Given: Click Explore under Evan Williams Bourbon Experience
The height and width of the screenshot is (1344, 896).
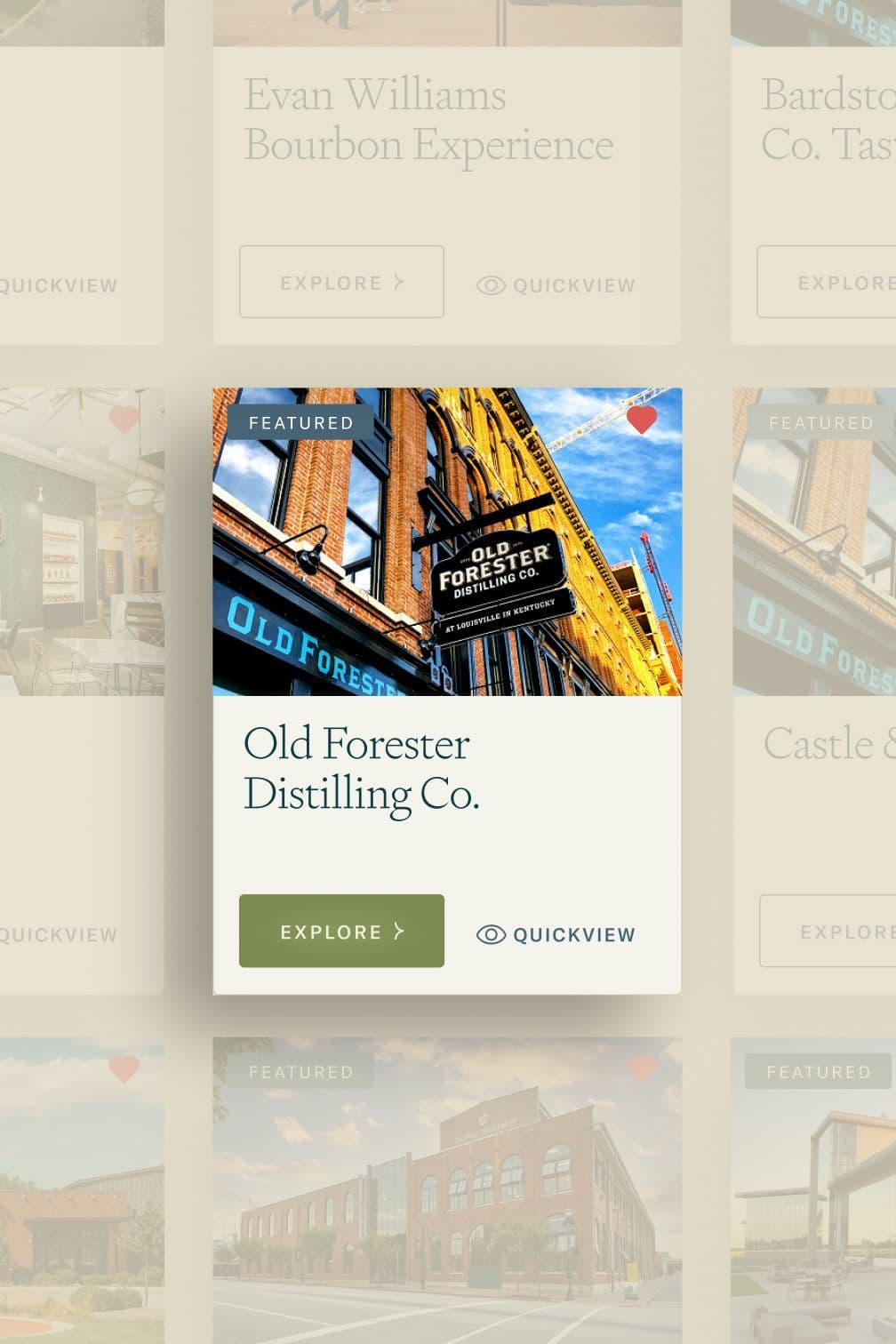Looking at the screenshot, I should 341,282.
